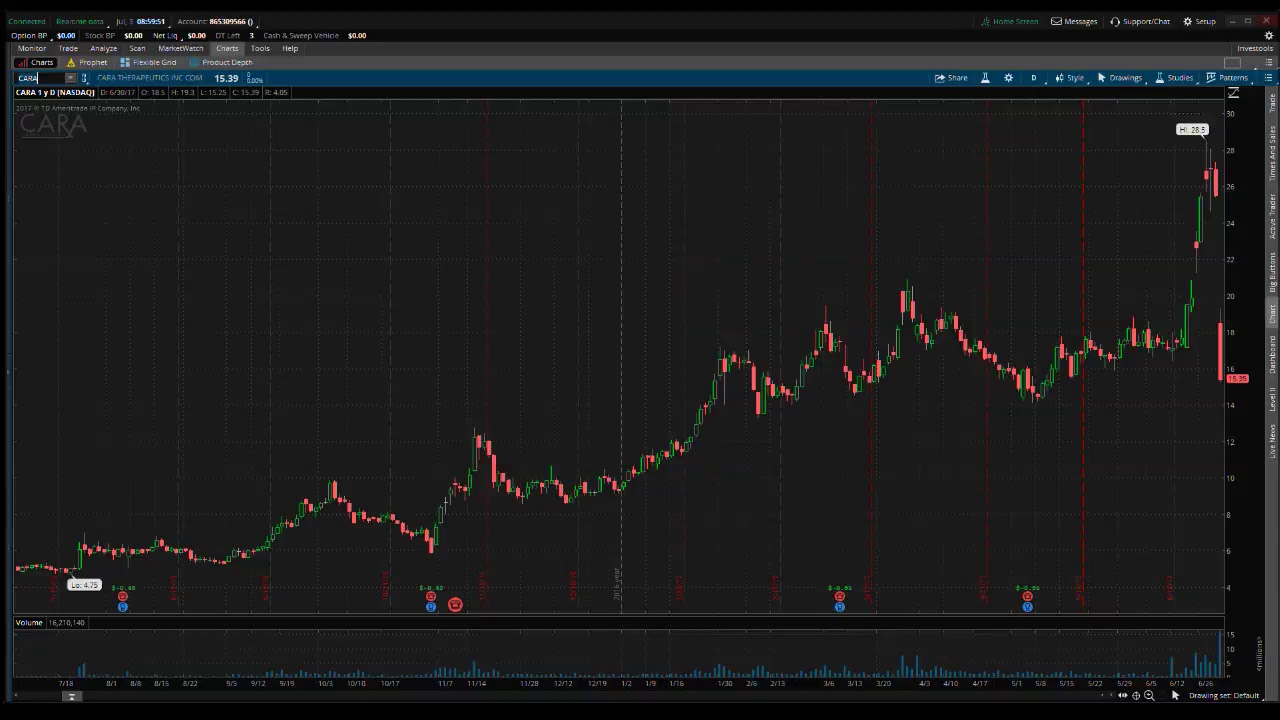This screenshot has height=720, width=1280.
Task: Click the Hi: 28.5 price bubble
Action: click(x=1192, y=129)
